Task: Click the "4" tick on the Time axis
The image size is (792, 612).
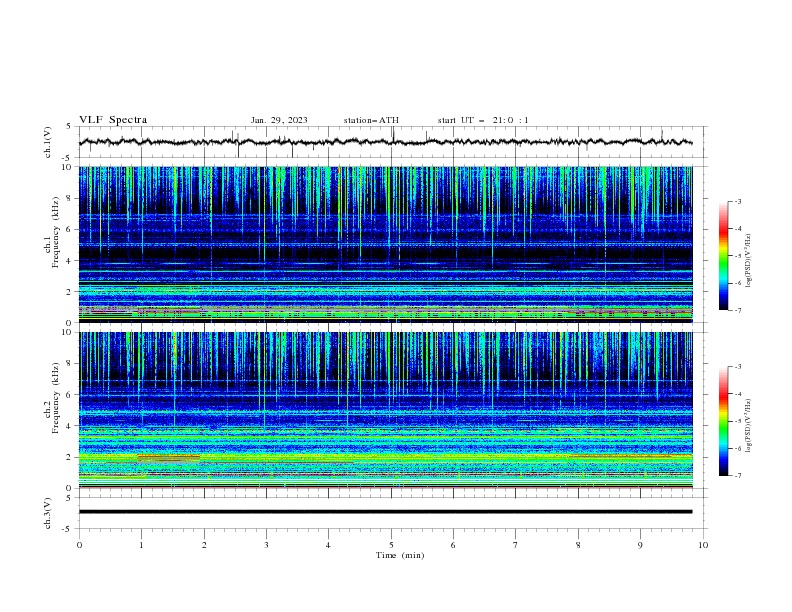Action: coord(328,545)
